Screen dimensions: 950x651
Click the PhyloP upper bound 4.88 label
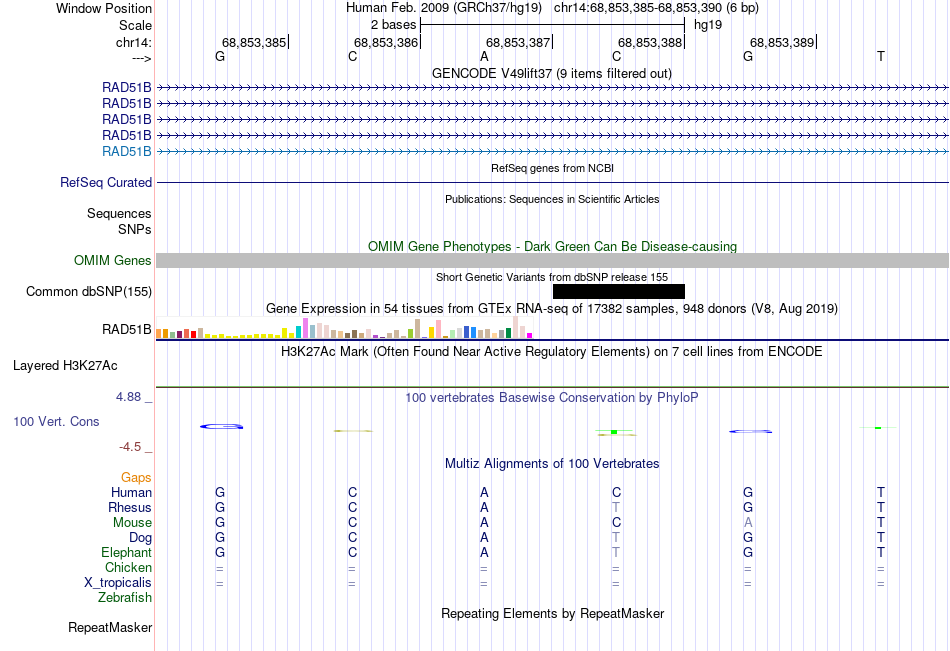128,397
